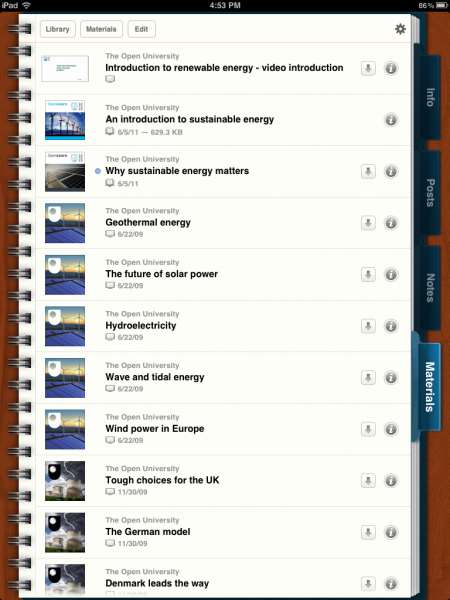Open Why sustainable energy matters title
Viewport: 450px width, 600px height.
pyautogui.click(x=177, y=171)
